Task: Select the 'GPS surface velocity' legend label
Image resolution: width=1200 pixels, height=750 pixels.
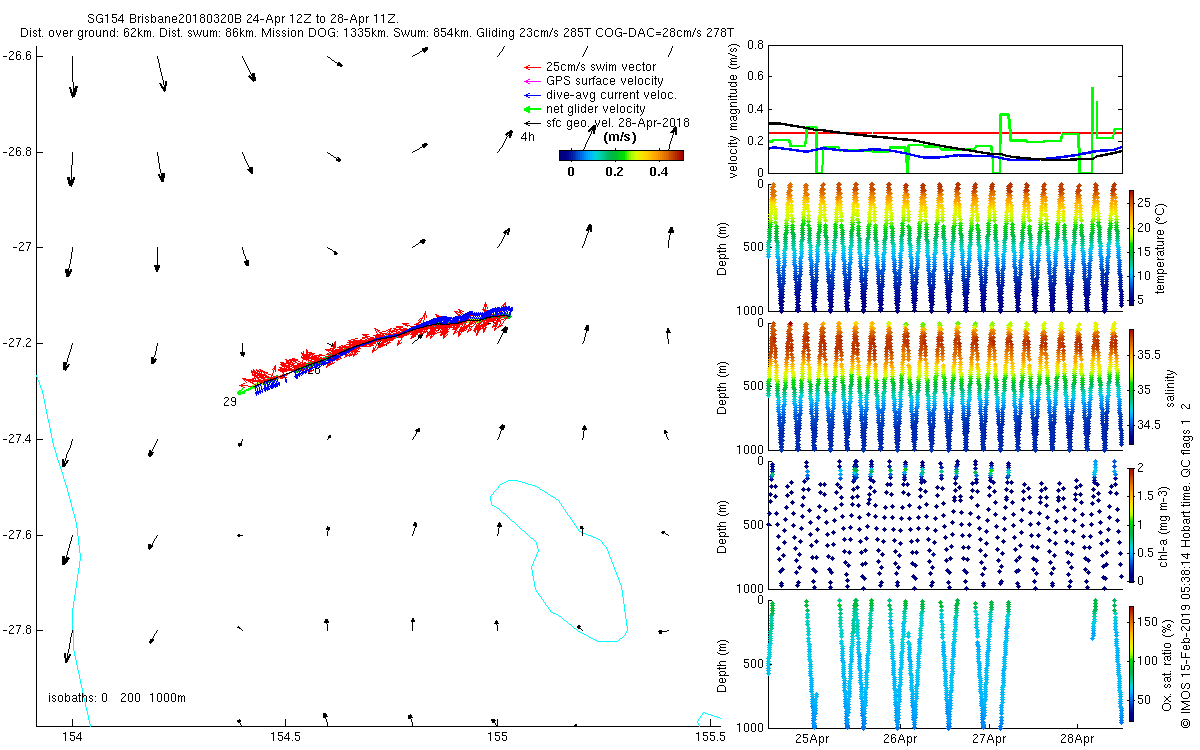Action: click(x=604, y=81)
